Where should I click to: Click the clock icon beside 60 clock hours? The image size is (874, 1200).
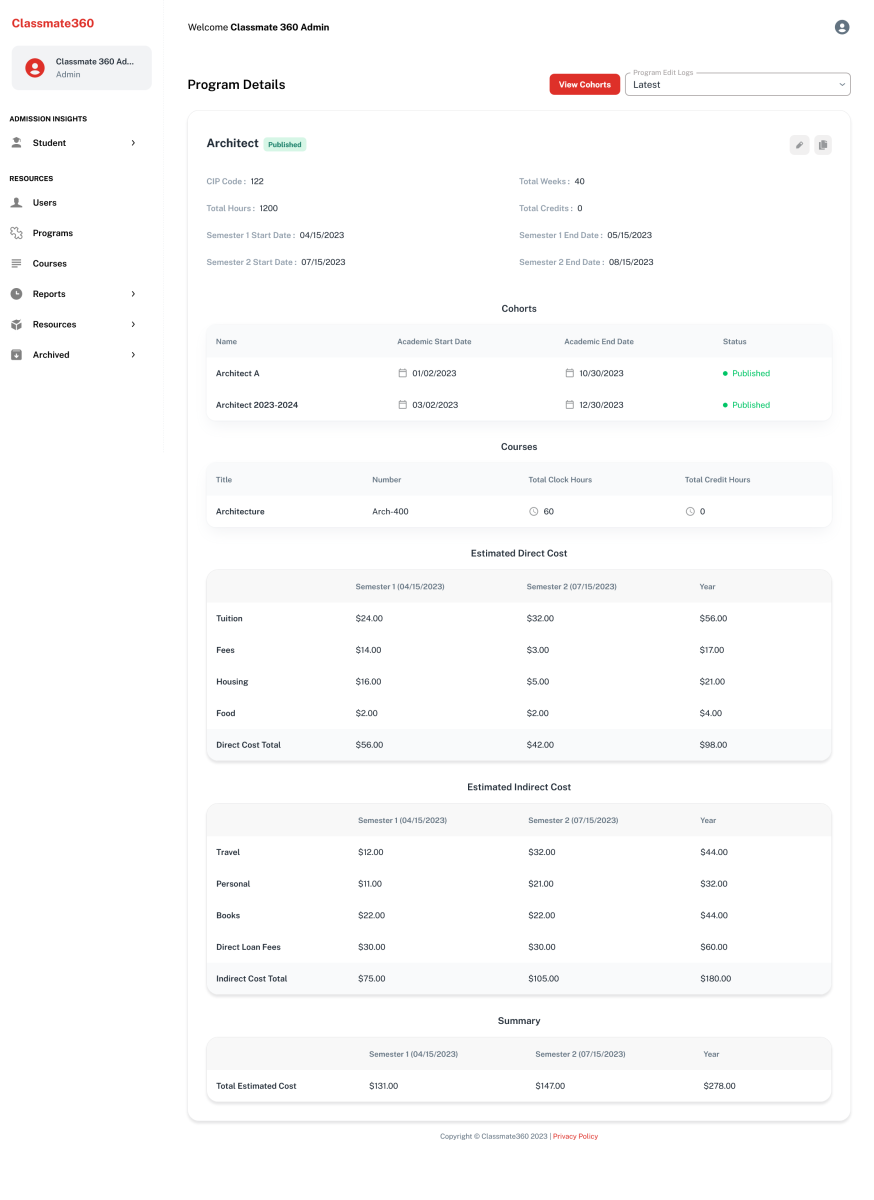(x=534, y=511)
